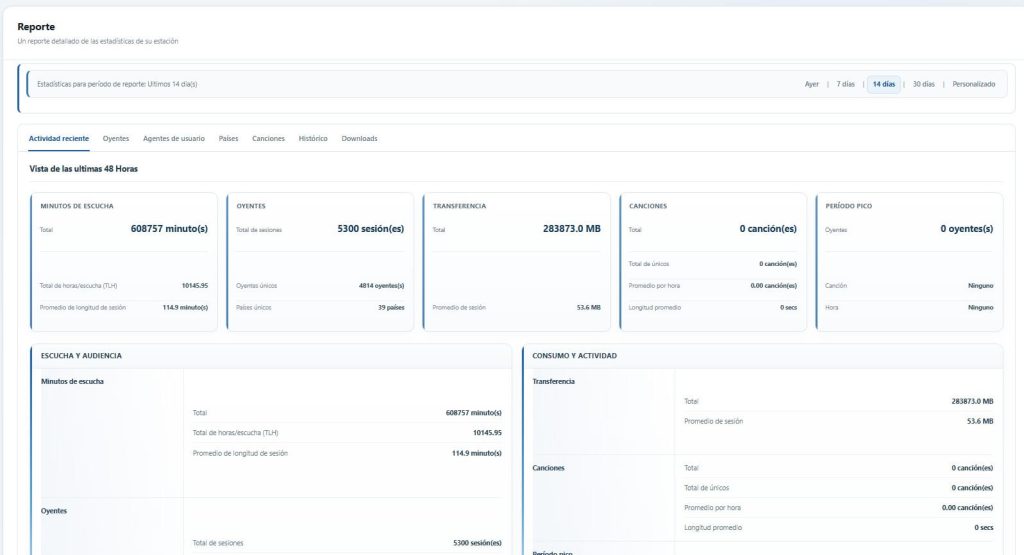Viewport: 1024px width, 555px height.
Task: Click the Canciones summary card
Action: [x=713, y=262]
